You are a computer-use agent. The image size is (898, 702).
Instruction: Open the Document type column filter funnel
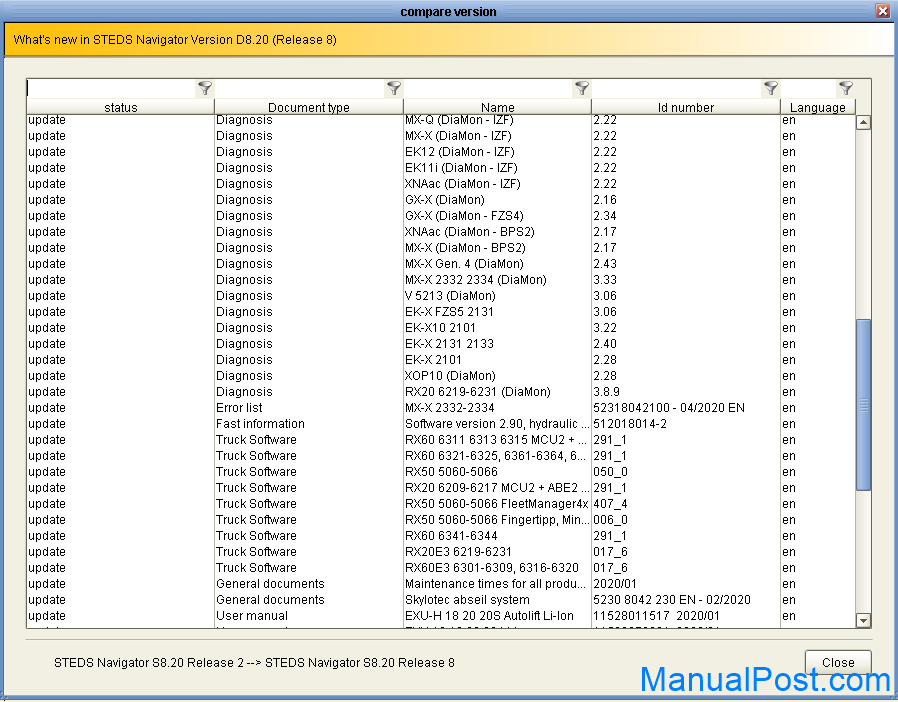(x=394, y=88)
